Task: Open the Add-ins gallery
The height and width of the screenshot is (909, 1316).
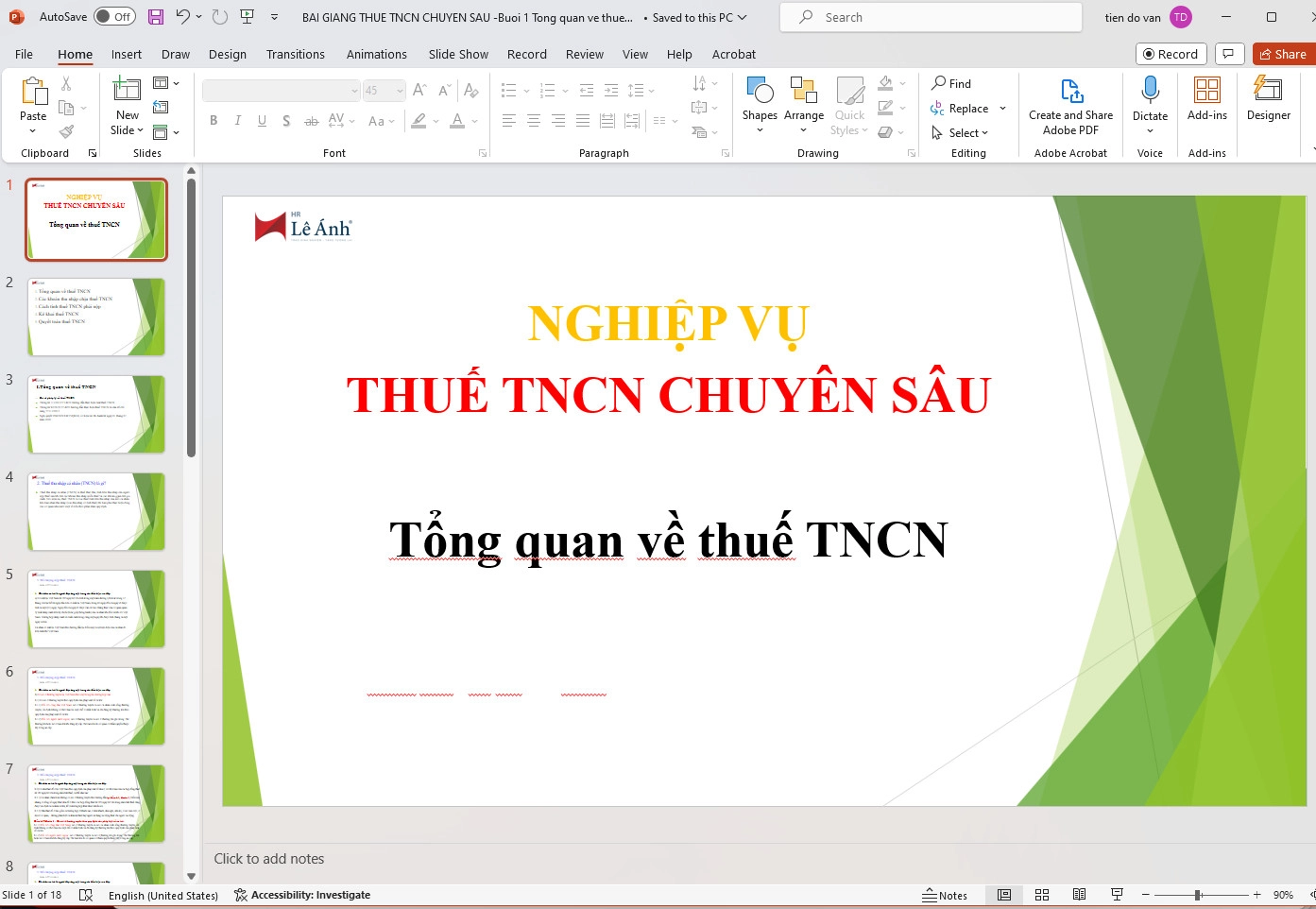Action: tap(1206, 99)
